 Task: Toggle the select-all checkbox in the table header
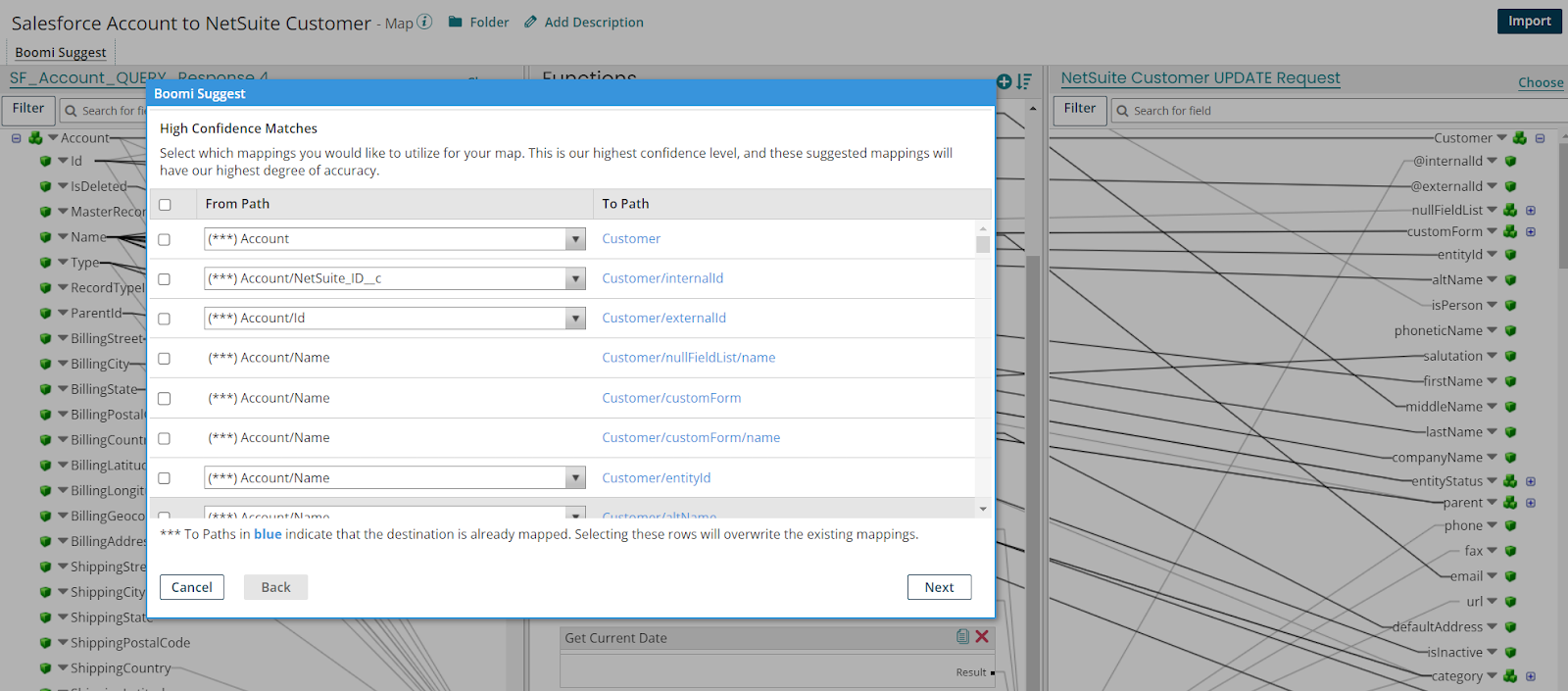[x=165, y=205]
